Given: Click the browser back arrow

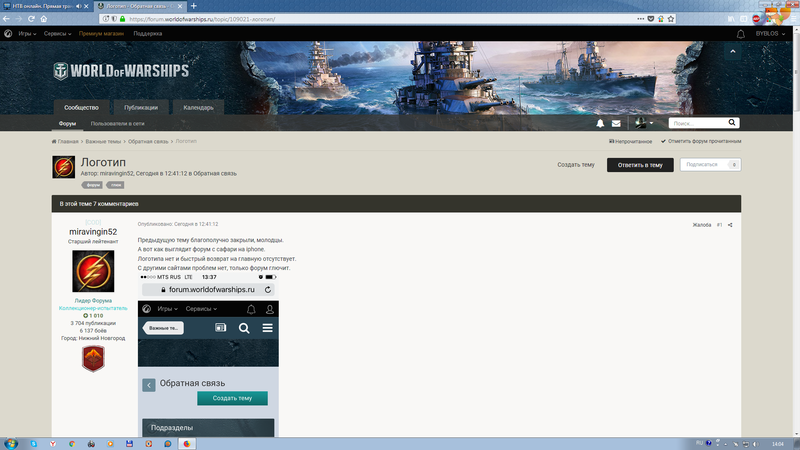Looking at the screenshot, I should (6, 19).
